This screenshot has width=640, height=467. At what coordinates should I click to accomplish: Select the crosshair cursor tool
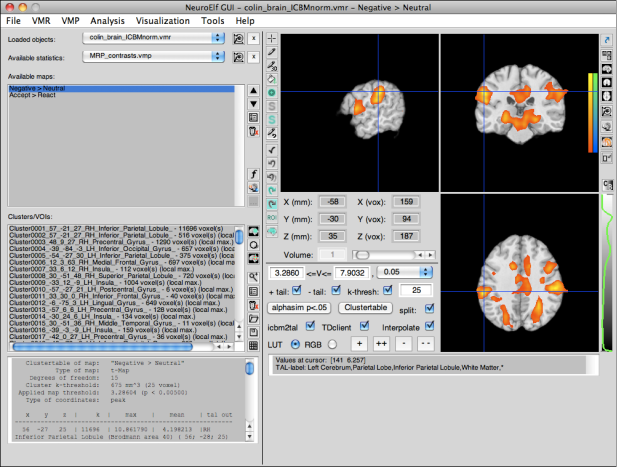pos(272,38)
